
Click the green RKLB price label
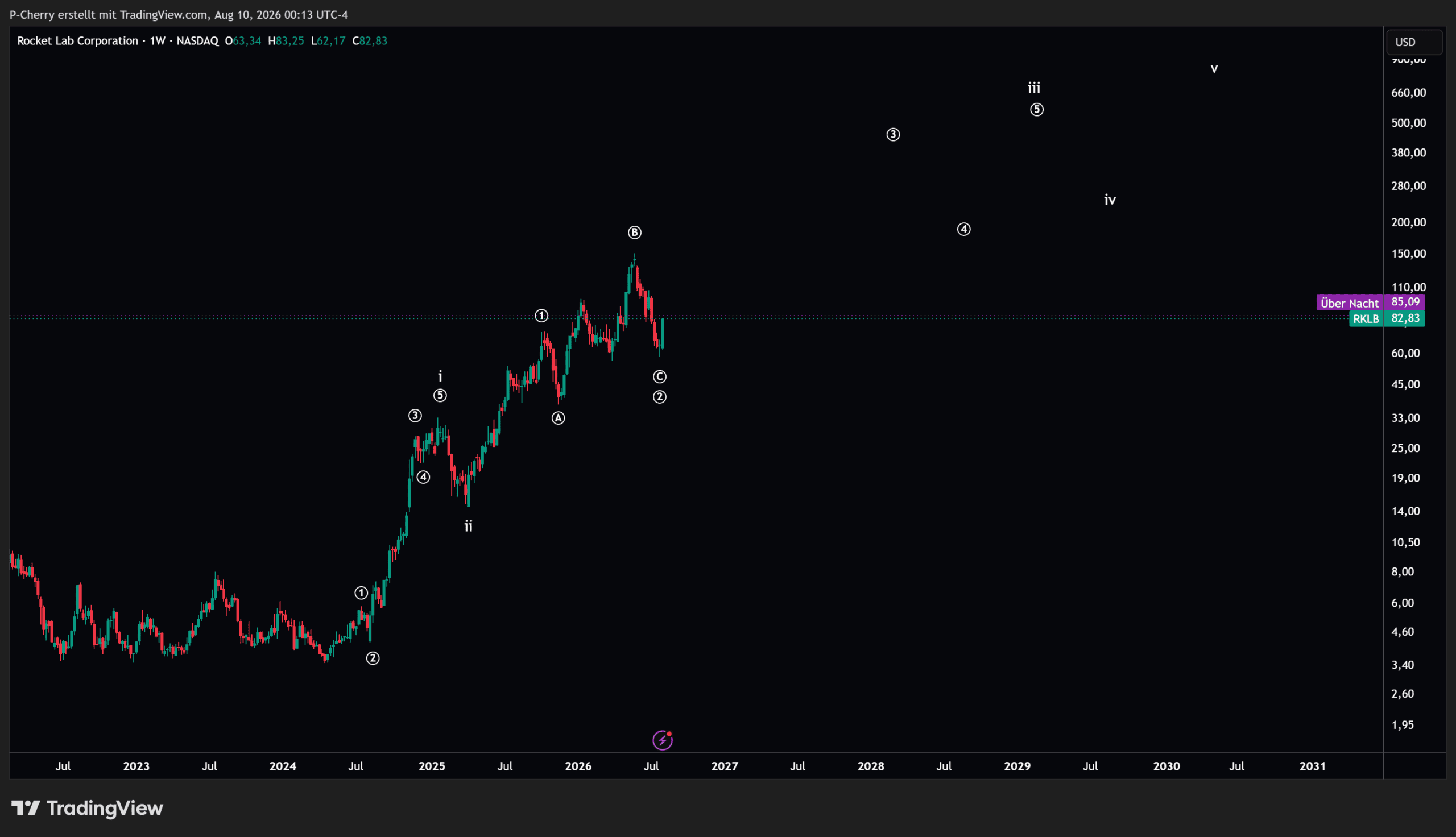[1366, 318]
